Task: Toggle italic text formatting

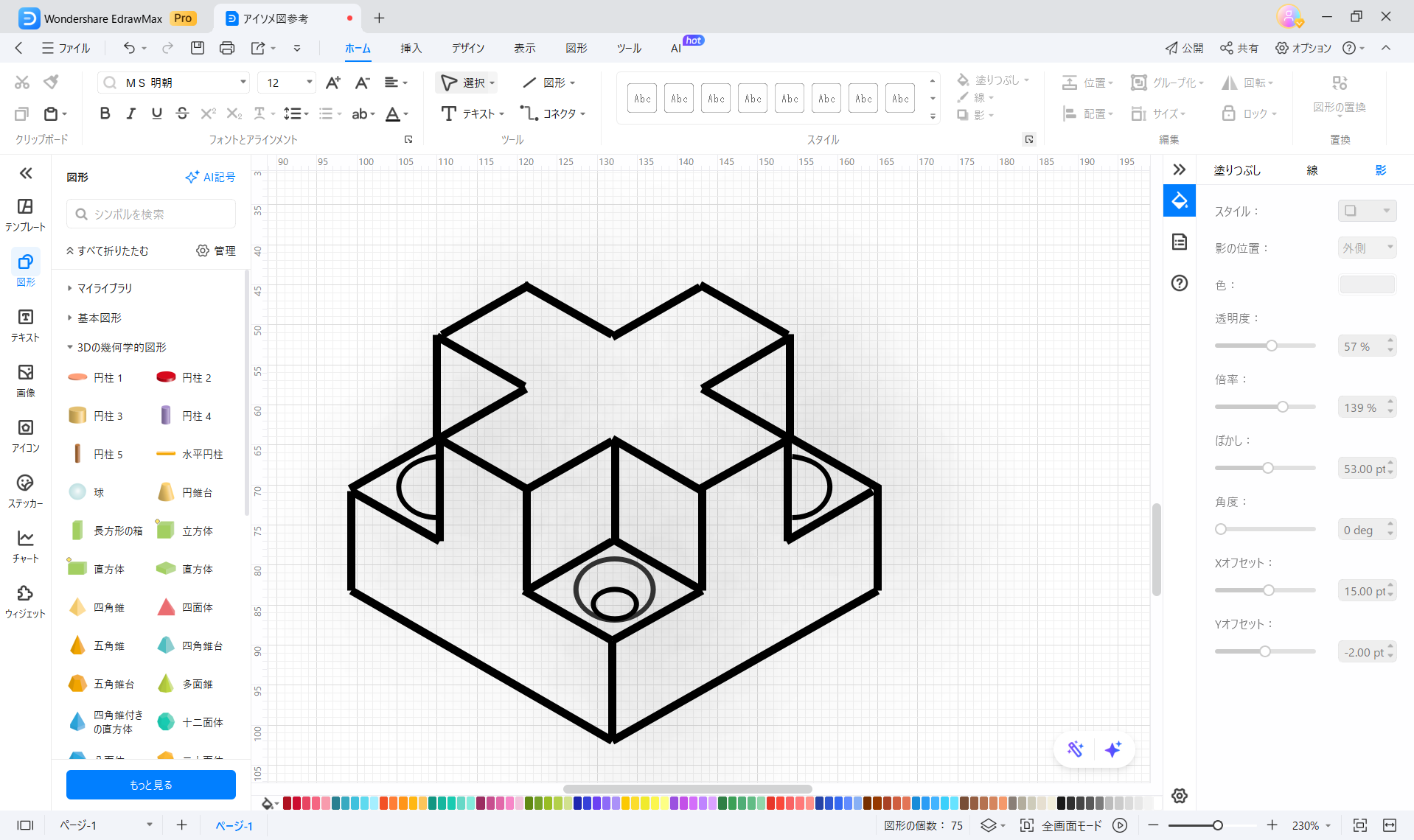Action: coord(130,113)
